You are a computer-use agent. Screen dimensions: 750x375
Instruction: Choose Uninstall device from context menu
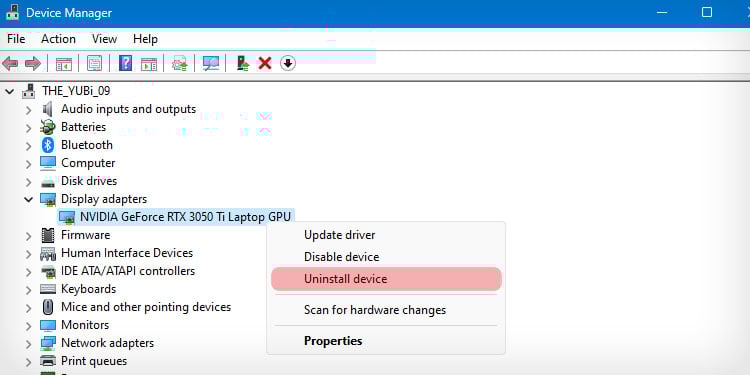[x=386, y=279]
